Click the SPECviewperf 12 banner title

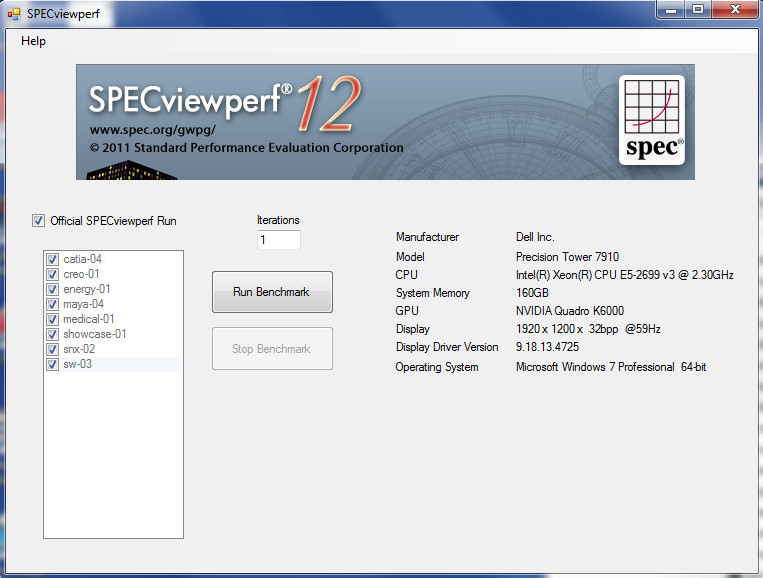point(225,102)
